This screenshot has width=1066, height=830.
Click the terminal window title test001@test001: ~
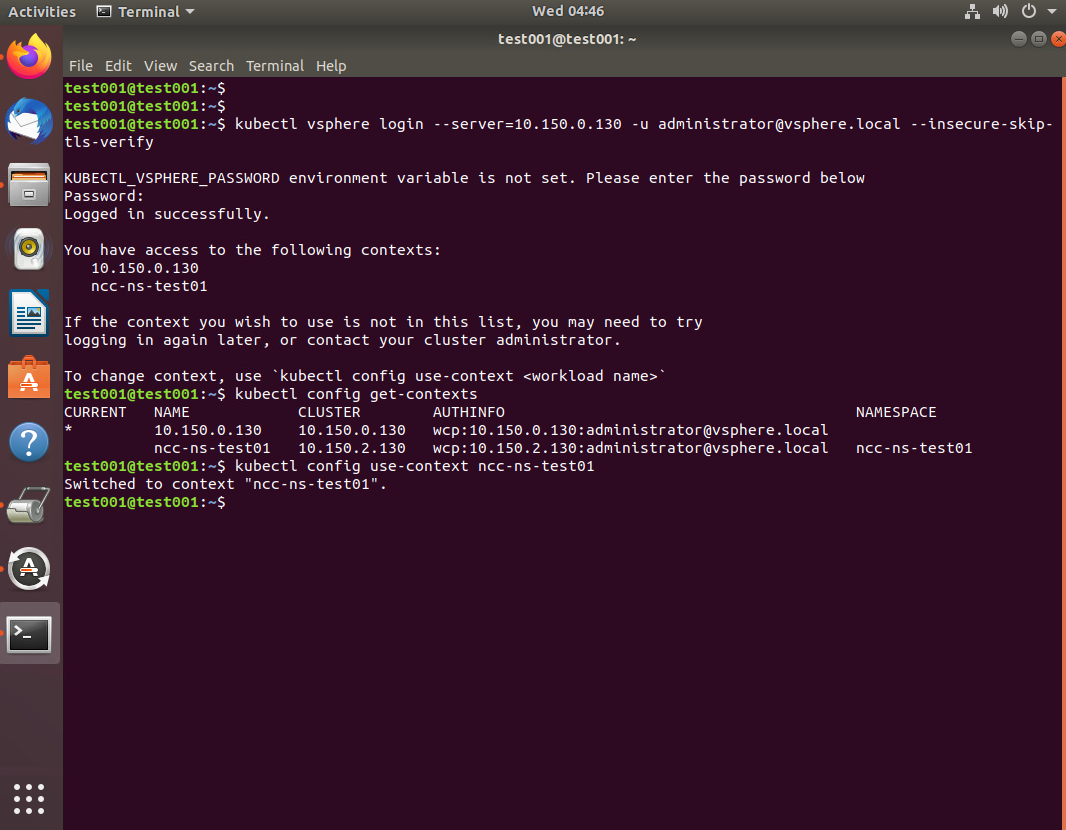coord(567,39)
